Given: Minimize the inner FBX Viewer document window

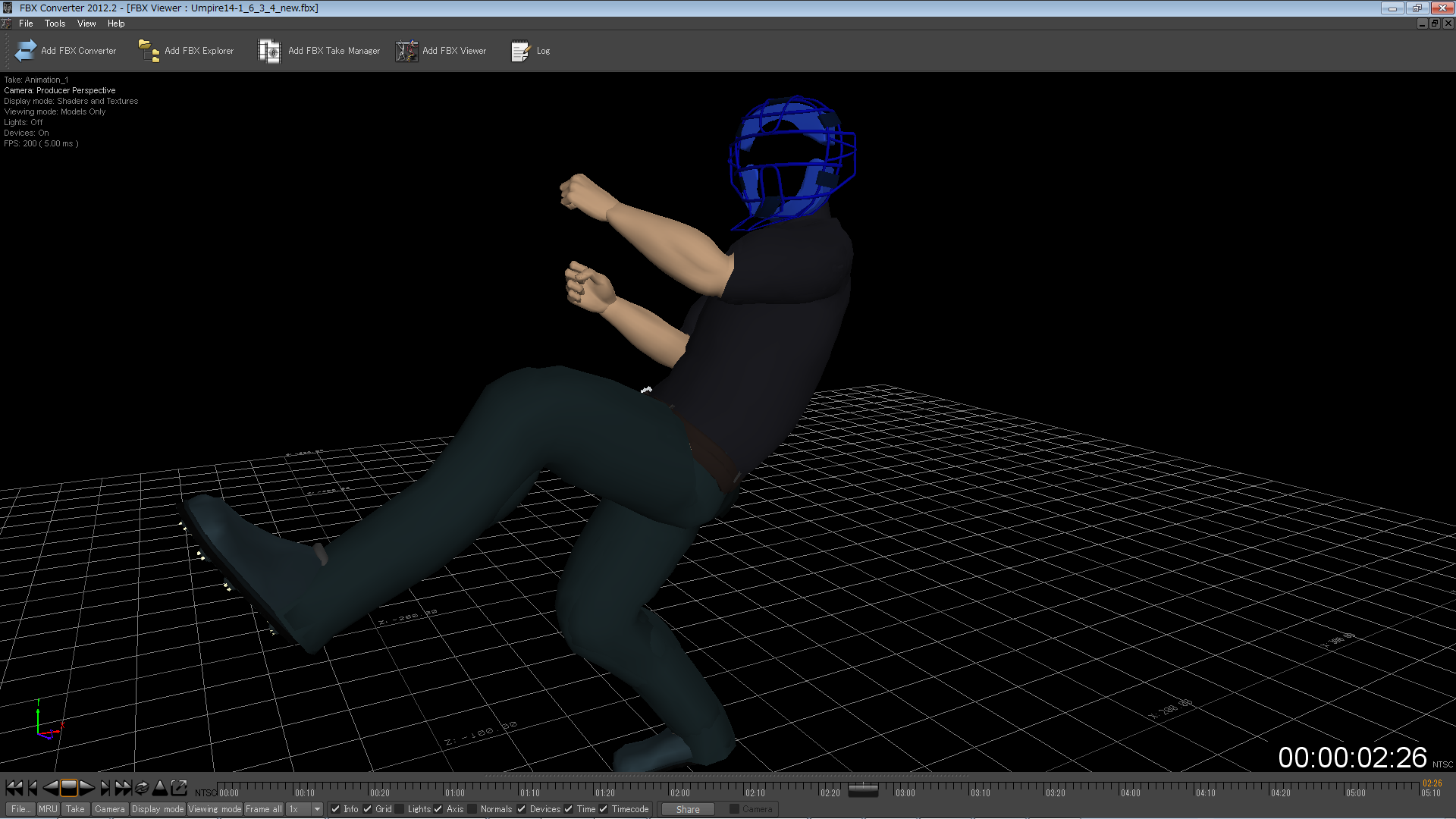Looking at the screenshot, I should click(x=1422, y=24).
